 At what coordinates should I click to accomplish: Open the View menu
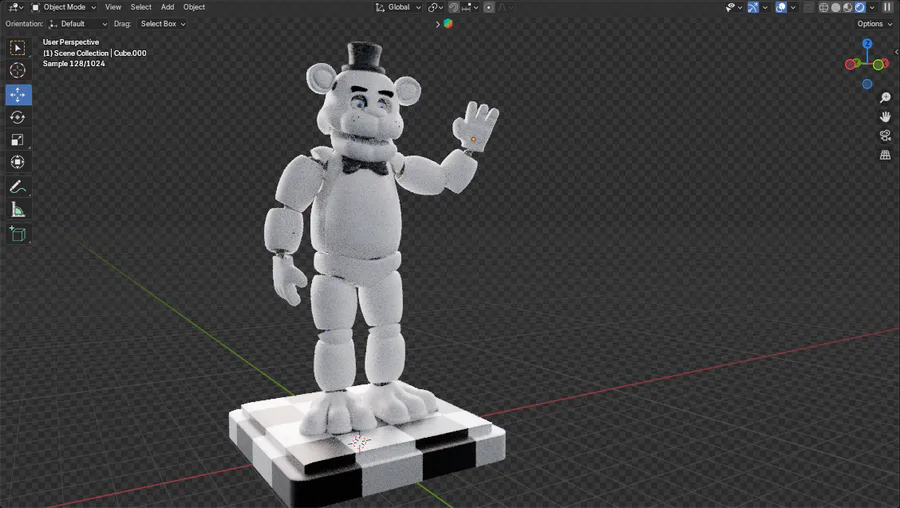click(113, 7)
